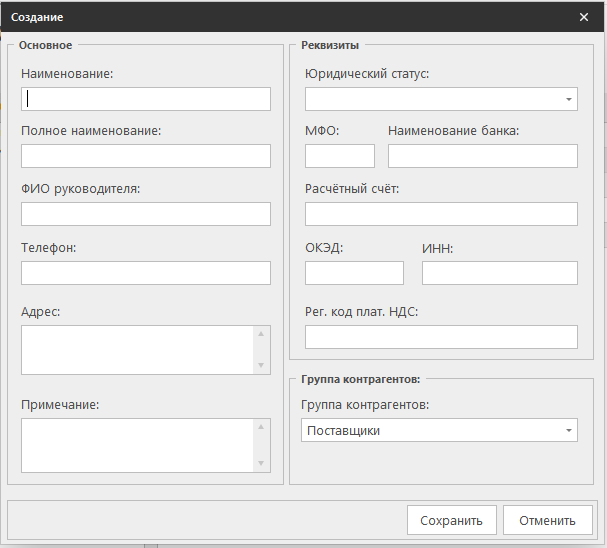Click the Расчётный счёт input field
Image resolution: width=607 pixels, height=548 pixels.
coord(441,214)
